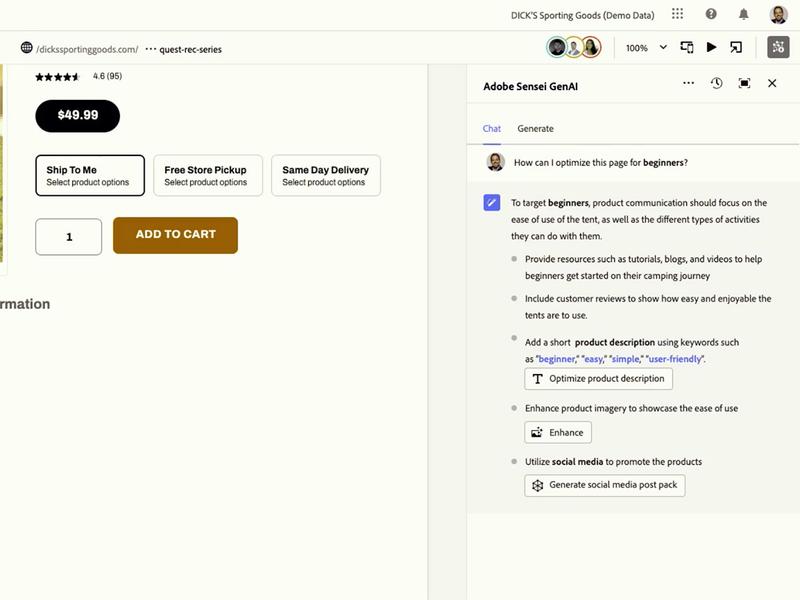Image resolution: width=800 pixels, height=600 pixels.
Task: Click the Adobe Sensei GenAI panel title
Action: pos(531,86)
